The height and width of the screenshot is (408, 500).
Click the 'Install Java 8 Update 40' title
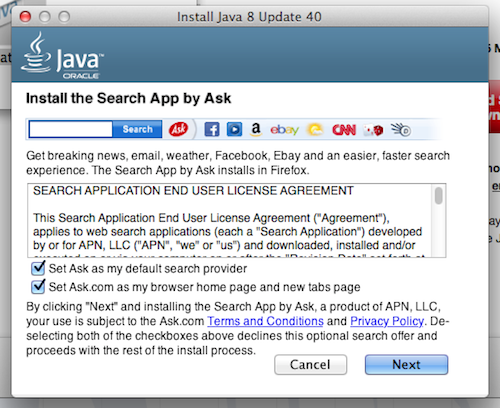[249, 17]
